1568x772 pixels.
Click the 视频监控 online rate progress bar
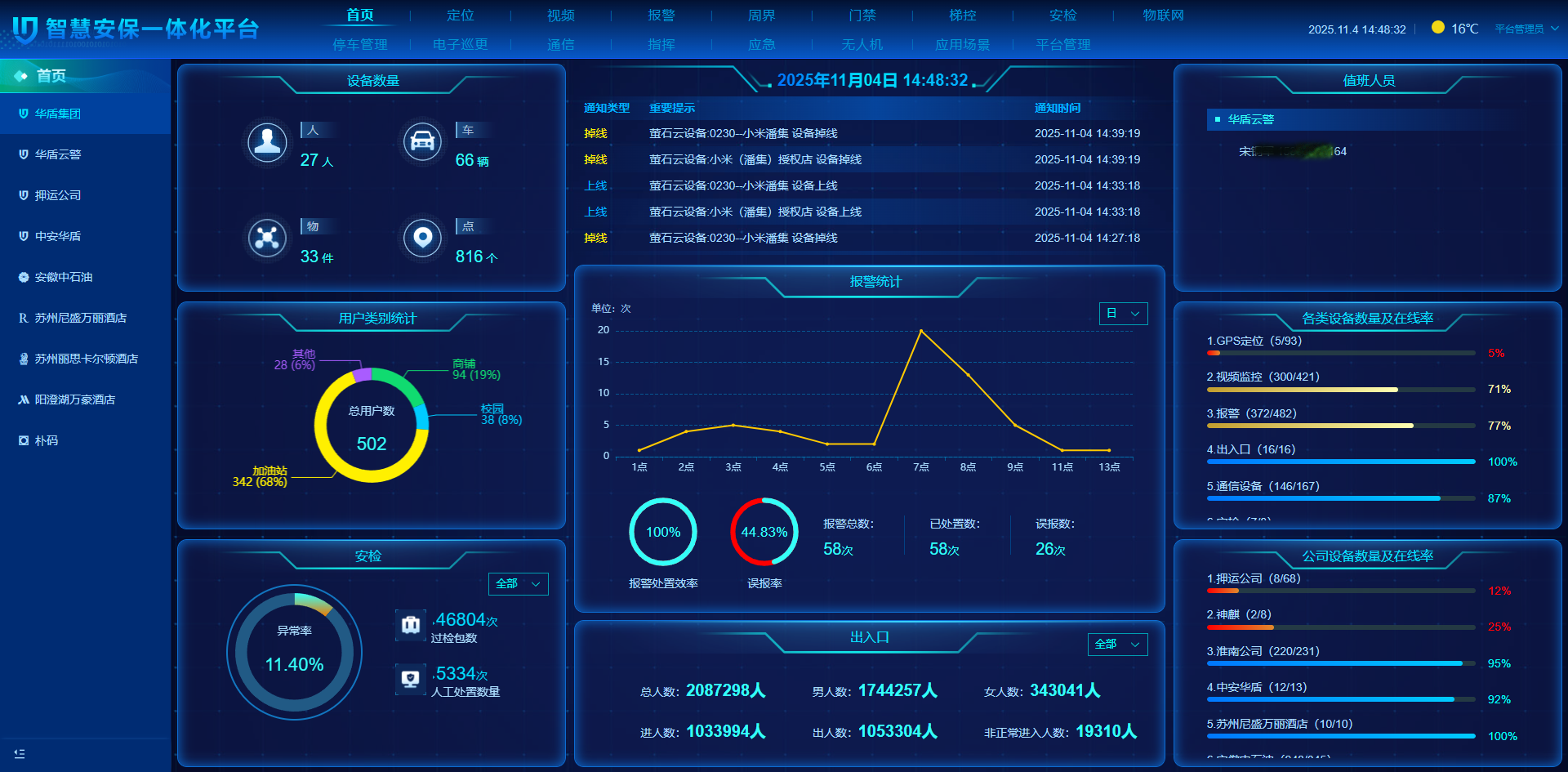(x=1339, y=390)
